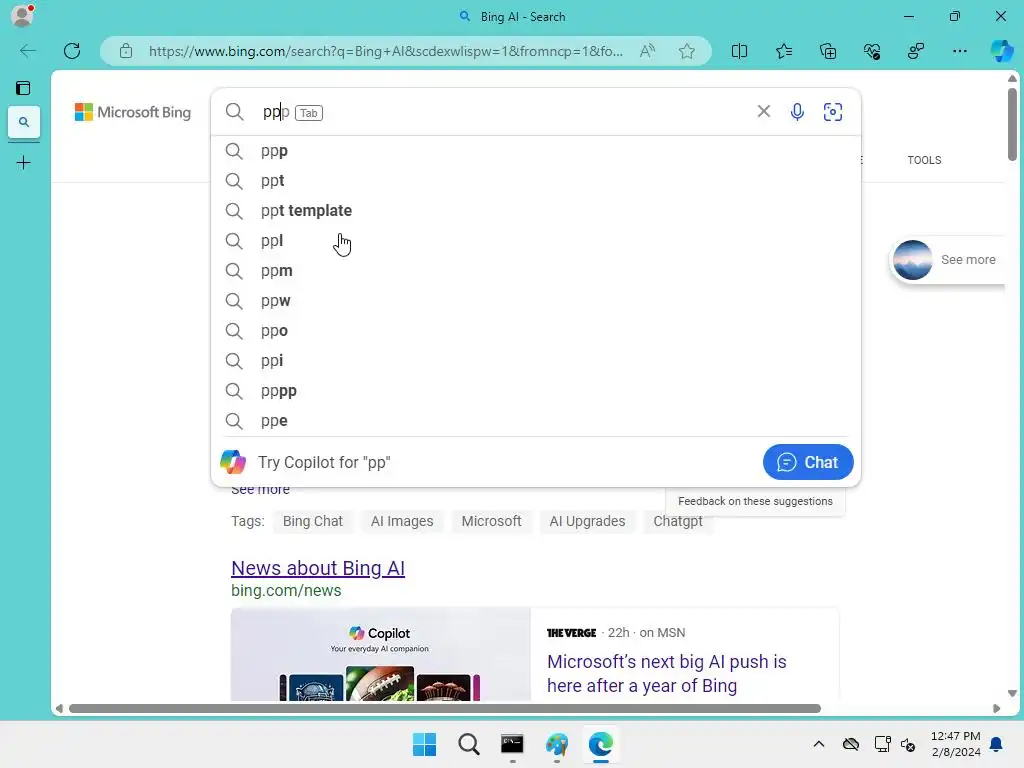Click the See more side card
The width and height of the screenshot is (1024, 768).
948,260
